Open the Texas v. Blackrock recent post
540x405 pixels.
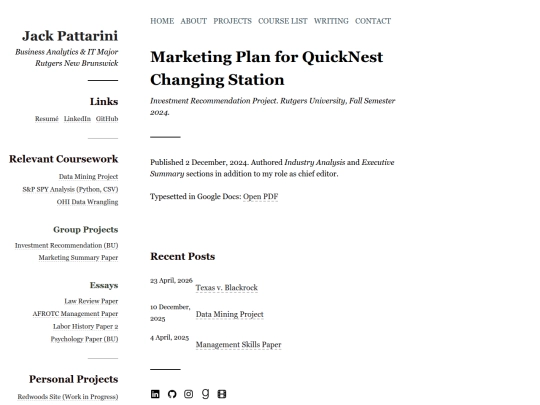[227, 288]
